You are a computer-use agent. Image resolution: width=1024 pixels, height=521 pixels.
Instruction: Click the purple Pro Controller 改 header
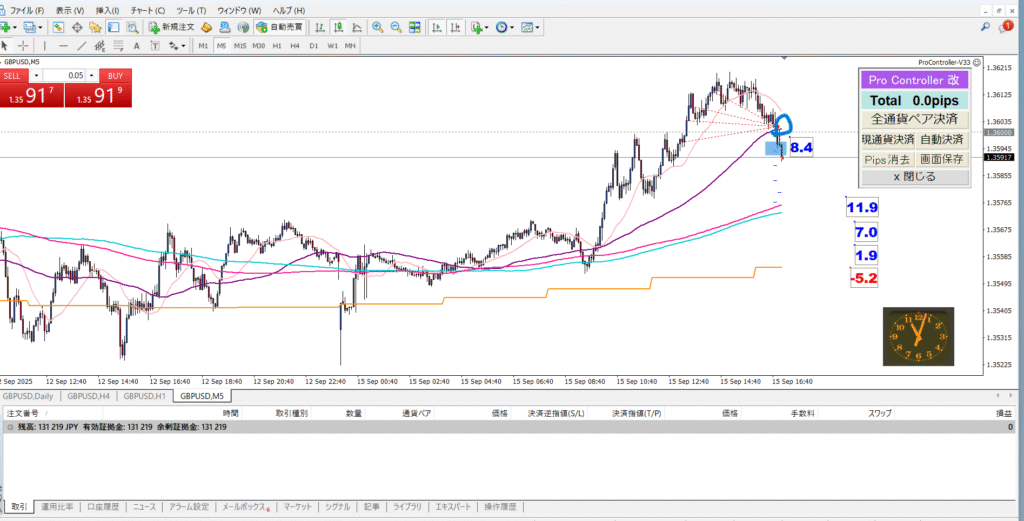pyautogui.click(x=914, y=80)
